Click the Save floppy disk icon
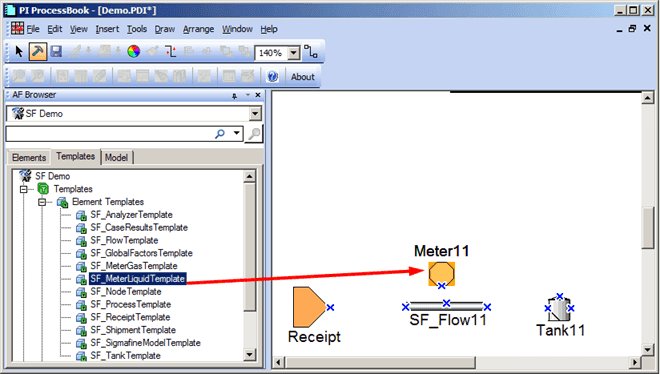 [56, 52]
